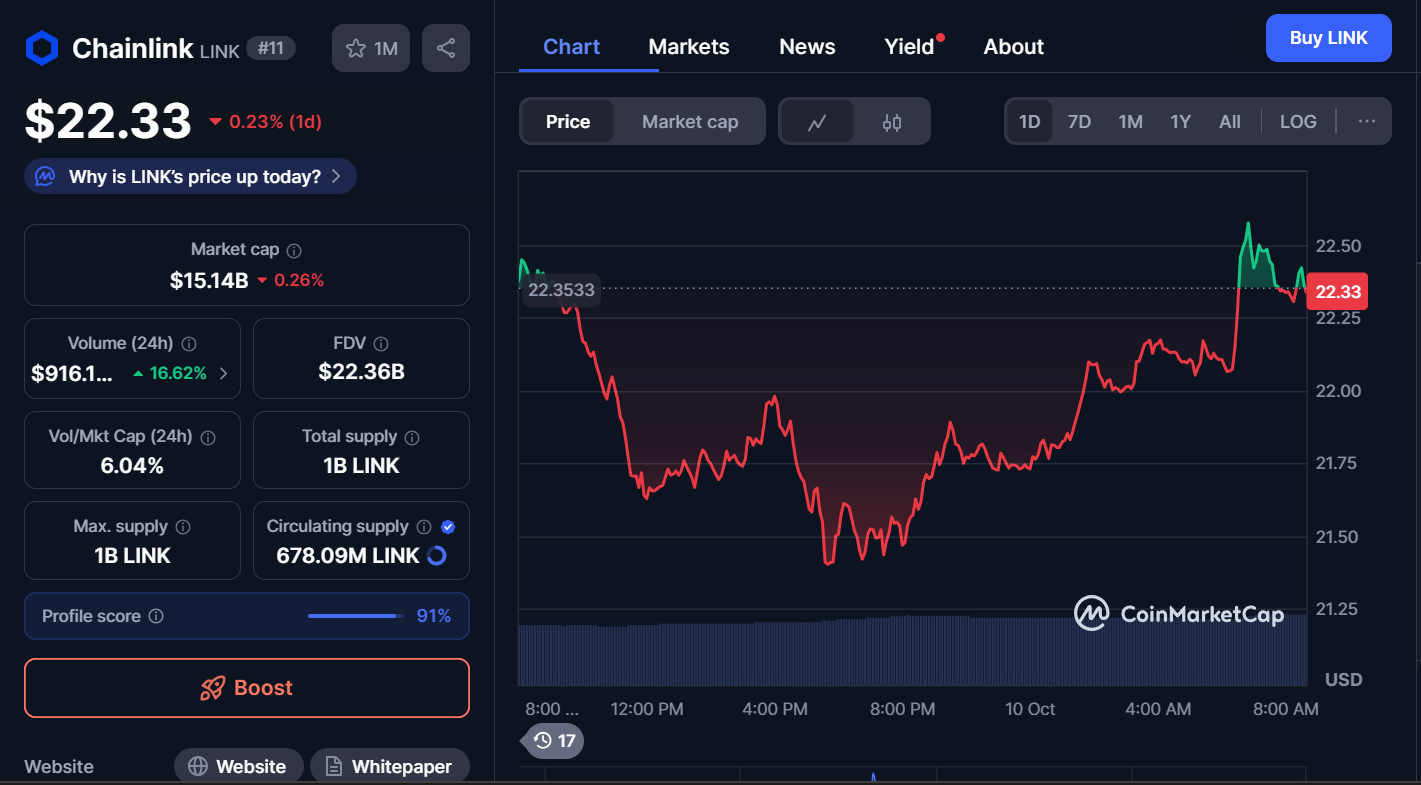
Task: Toggle chart to Market cap view
Action: [690, 122]
